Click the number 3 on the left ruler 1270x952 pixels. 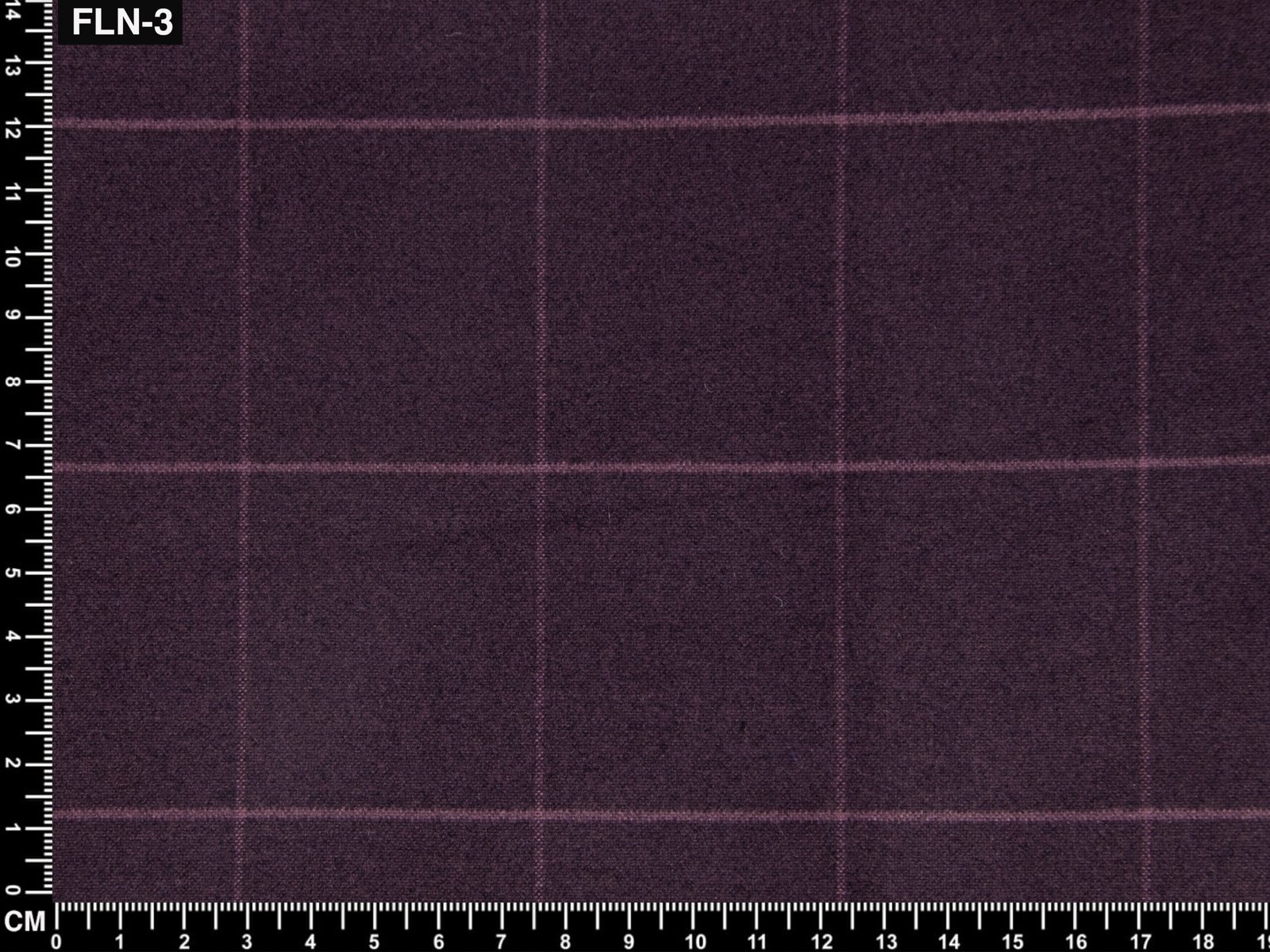[13, 701]
